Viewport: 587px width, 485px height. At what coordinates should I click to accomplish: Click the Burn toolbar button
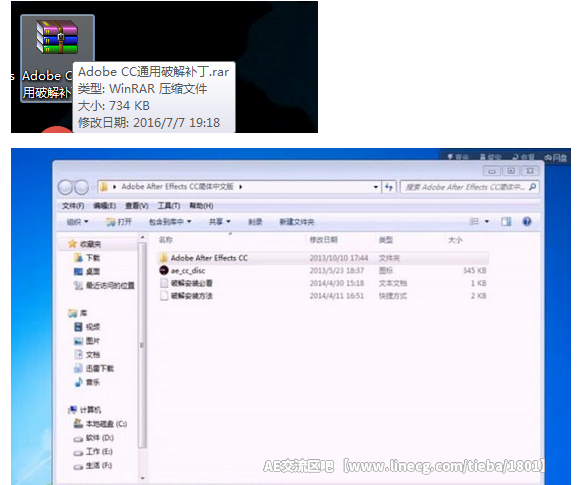255,222
